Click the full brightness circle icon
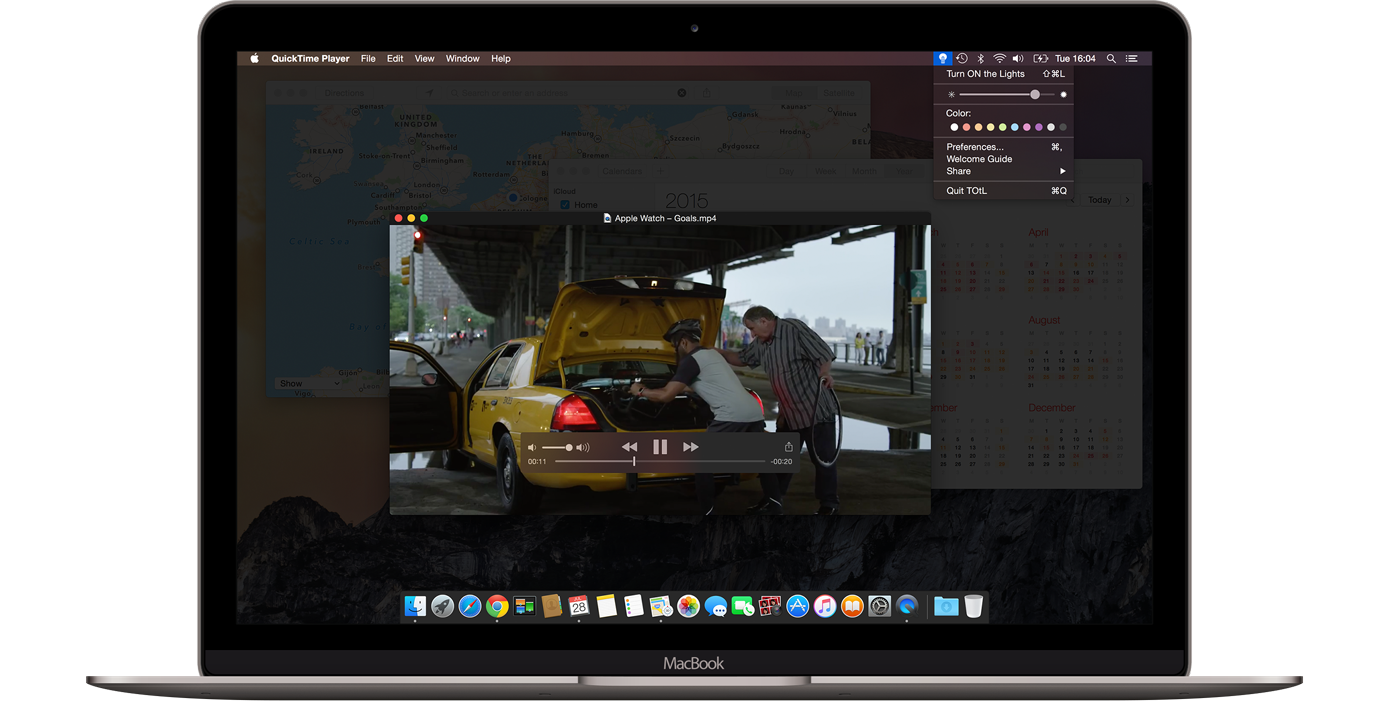Image resolution: width=1400 pixels, height=716 pixels. click(x=1063, y=94)
